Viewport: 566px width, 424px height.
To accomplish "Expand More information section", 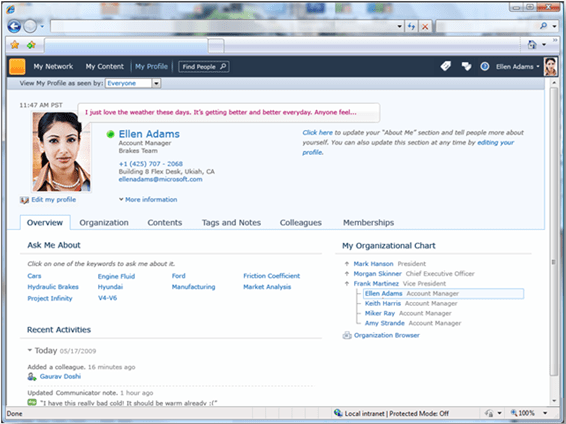I will [148, 200].
